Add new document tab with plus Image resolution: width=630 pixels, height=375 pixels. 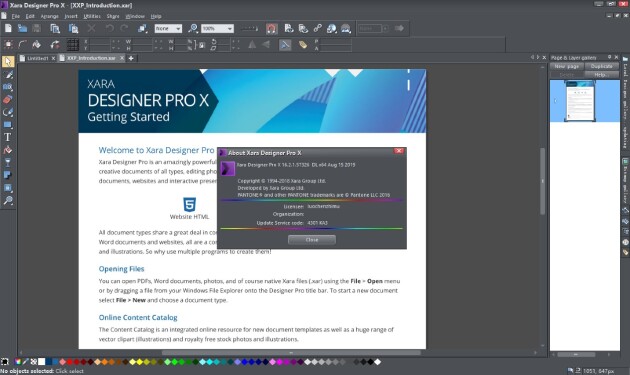(131, 58)
